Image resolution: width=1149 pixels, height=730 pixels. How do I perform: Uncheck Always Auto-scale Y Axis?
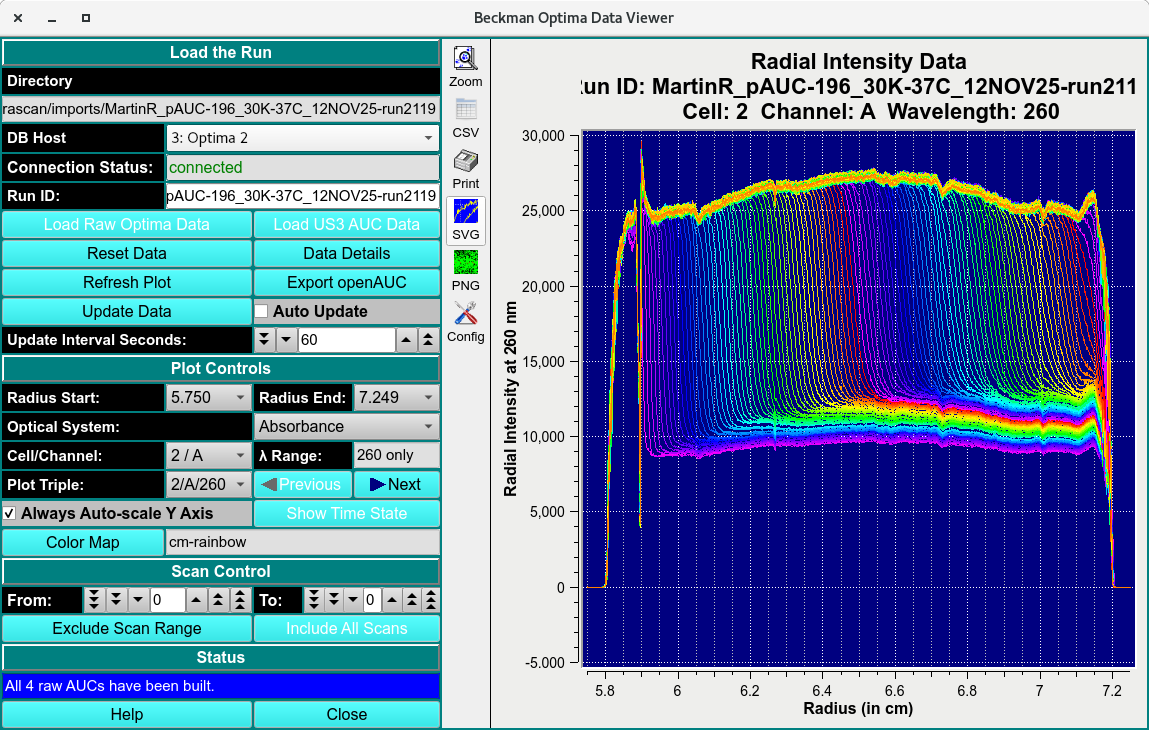click(x=9, y=513)
